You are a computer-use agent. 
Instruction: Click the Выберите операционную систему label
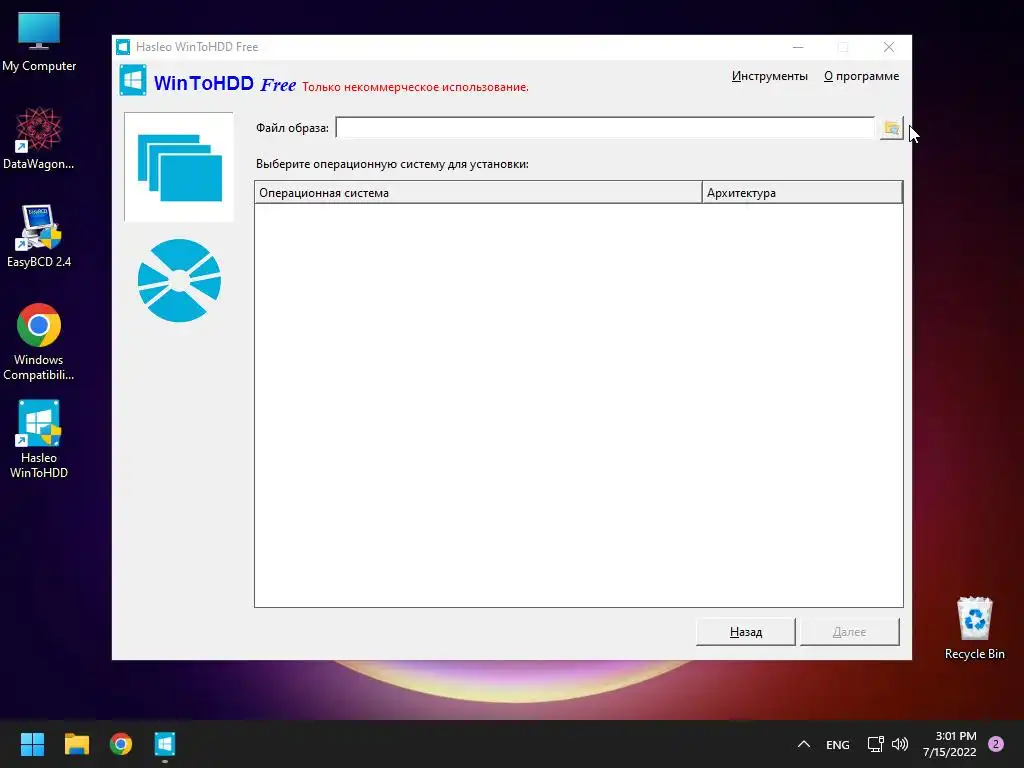click(392, 164)
